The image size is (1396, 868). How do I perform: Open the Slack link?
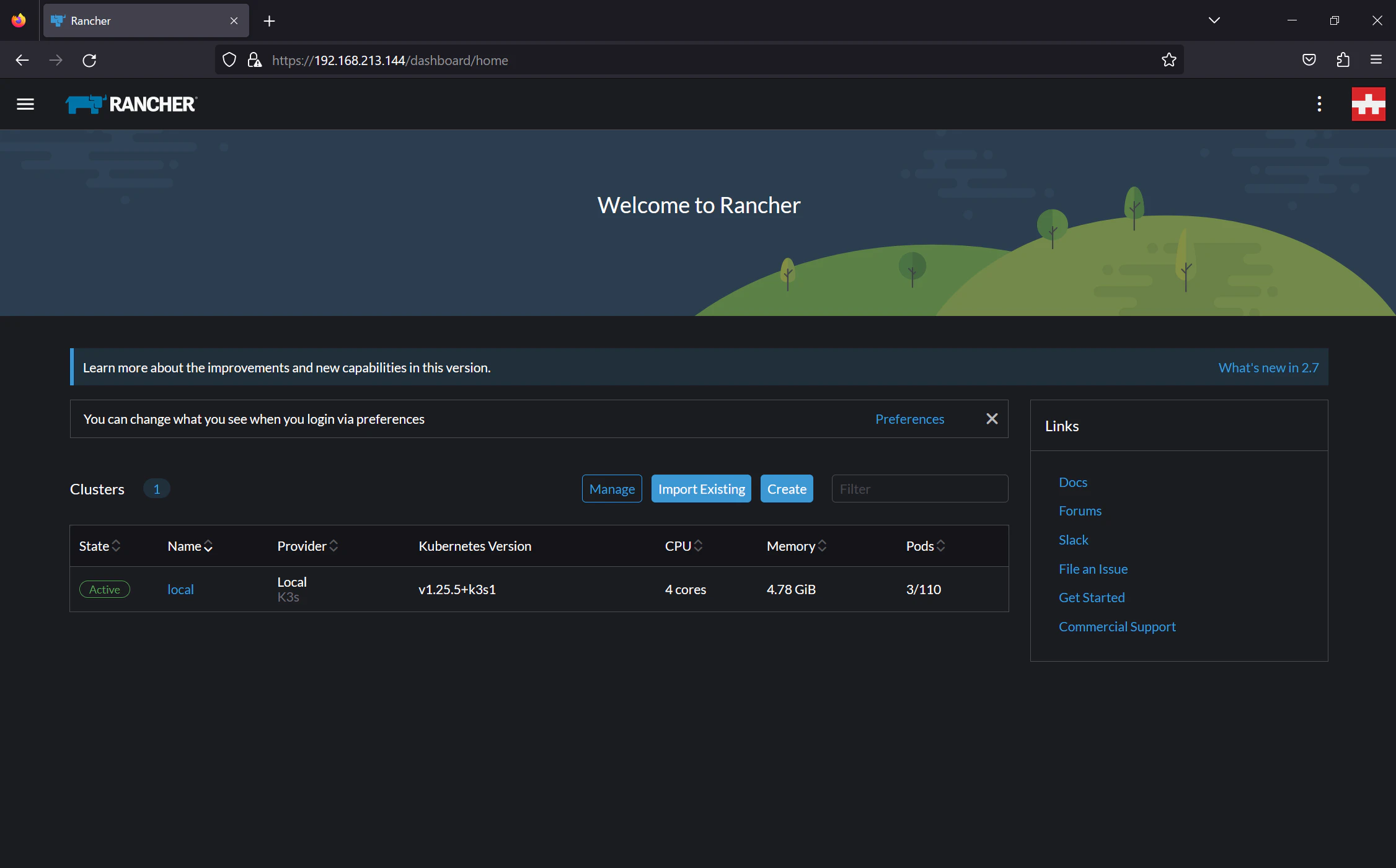click(x=1073, y=540)
